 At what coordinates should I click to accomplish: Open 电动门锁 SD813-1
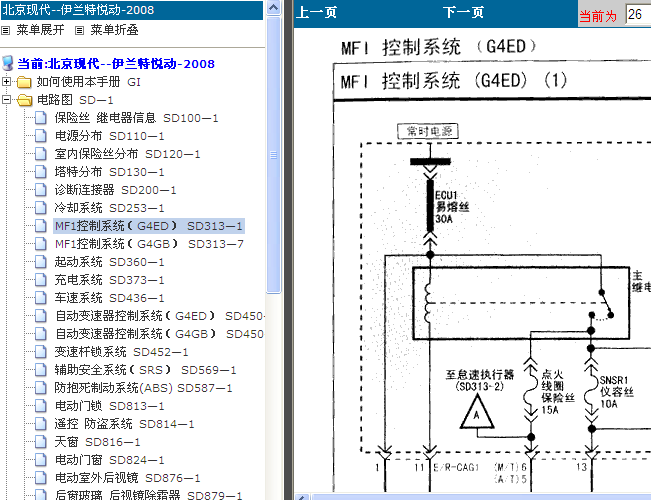109,406
